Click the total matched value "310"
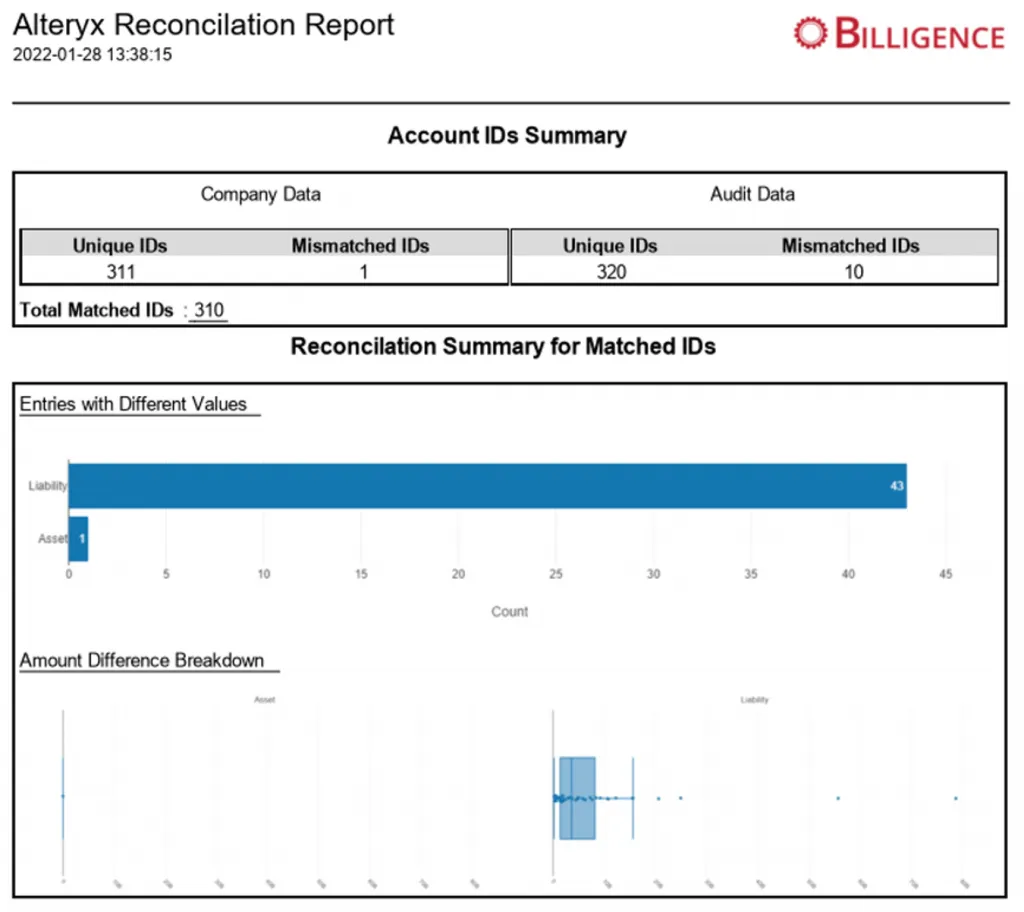This screenshot has height=912, width=1024. pos(209,310)
